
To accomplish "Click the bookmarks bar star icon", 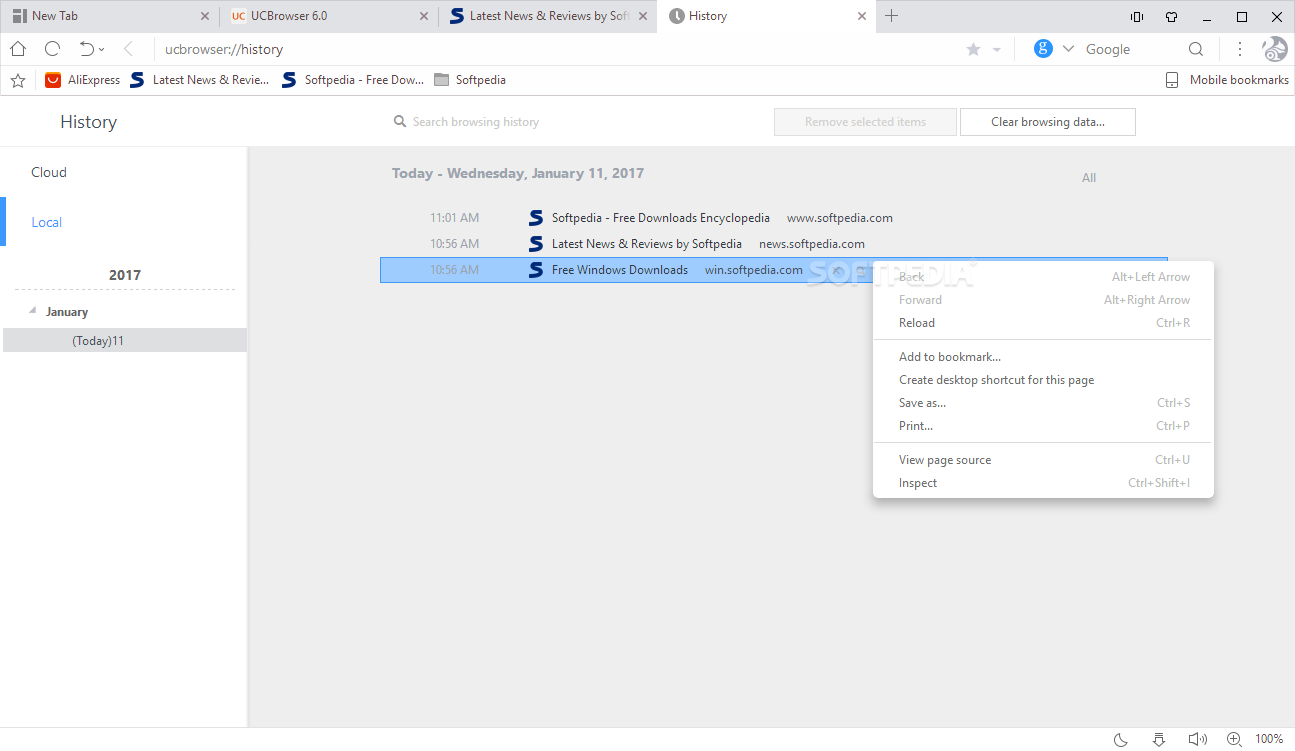I will tap(18, 80).
